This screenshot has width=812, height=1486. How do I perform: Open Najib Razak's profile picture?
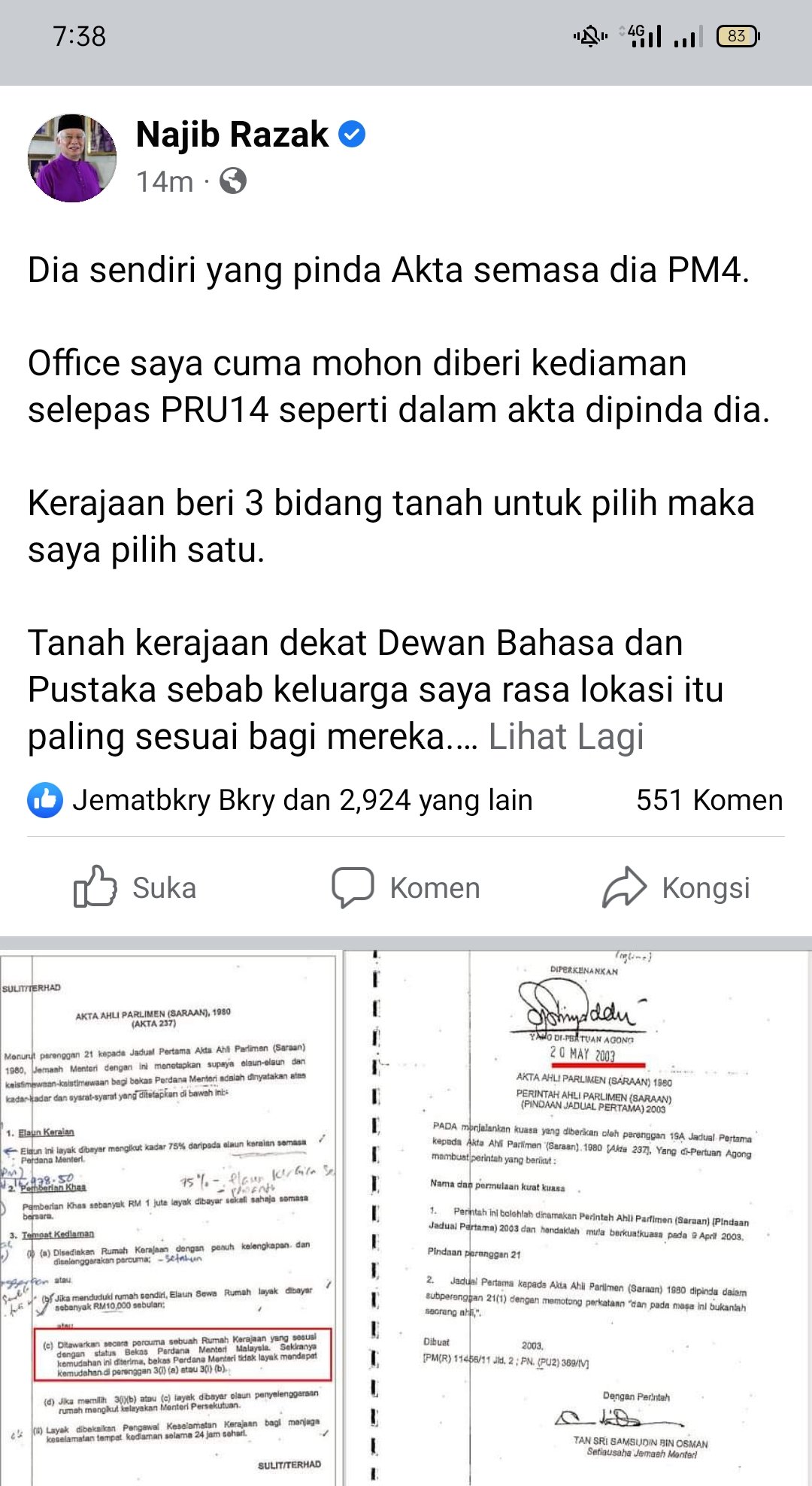72,158
